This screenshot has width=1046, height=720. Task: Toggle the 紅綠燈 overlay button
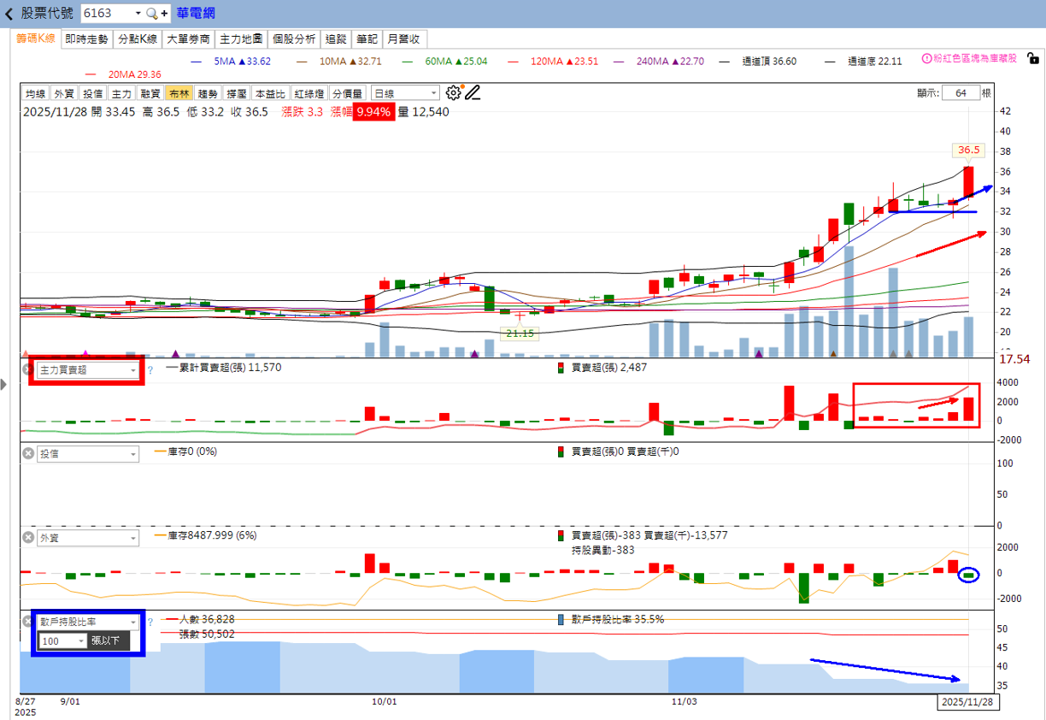pos(310,93)
